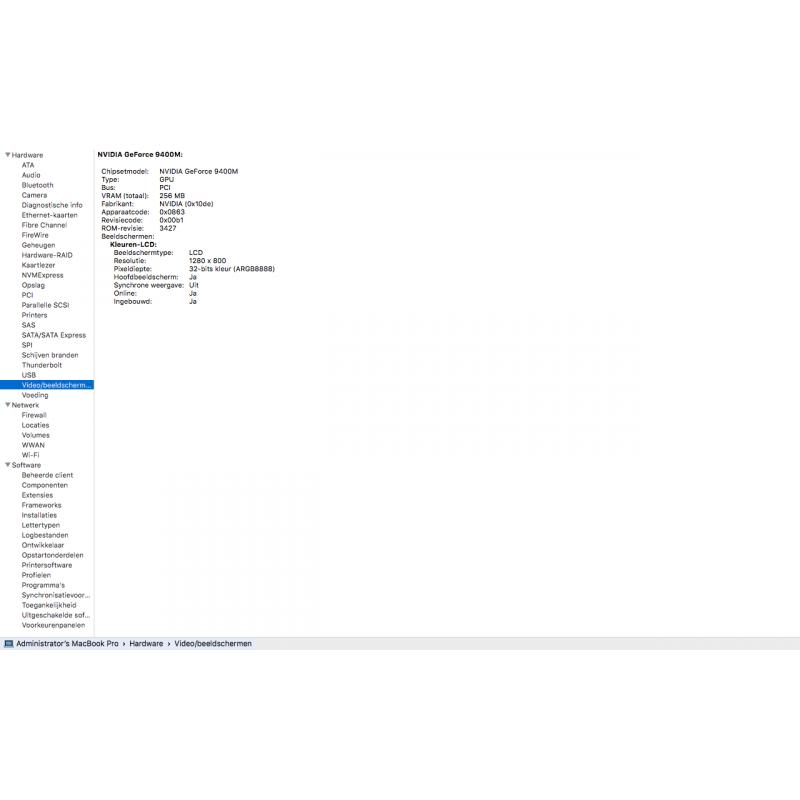800x800 pixels.
Task: Open Parallelle SCSI entry
Action: click(45, 305)
